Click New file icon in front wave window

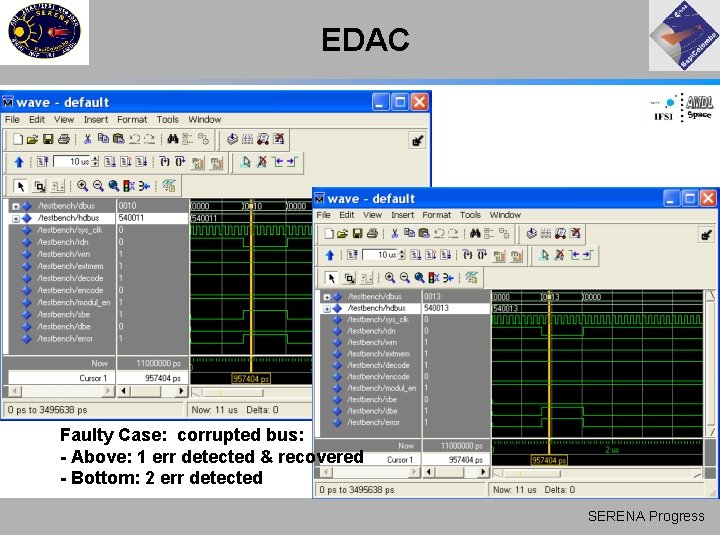tap(329, 233)
